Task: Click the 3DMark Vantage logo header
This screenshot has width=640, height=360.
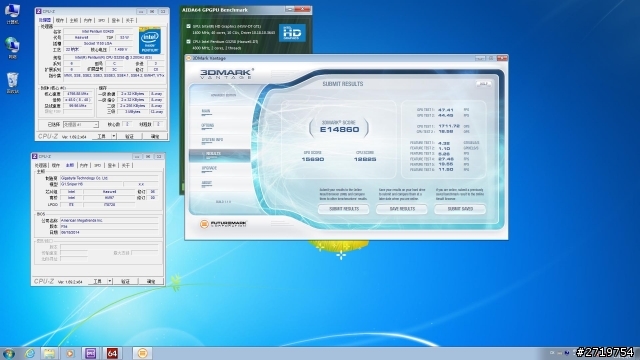Action: coord(226,74)
